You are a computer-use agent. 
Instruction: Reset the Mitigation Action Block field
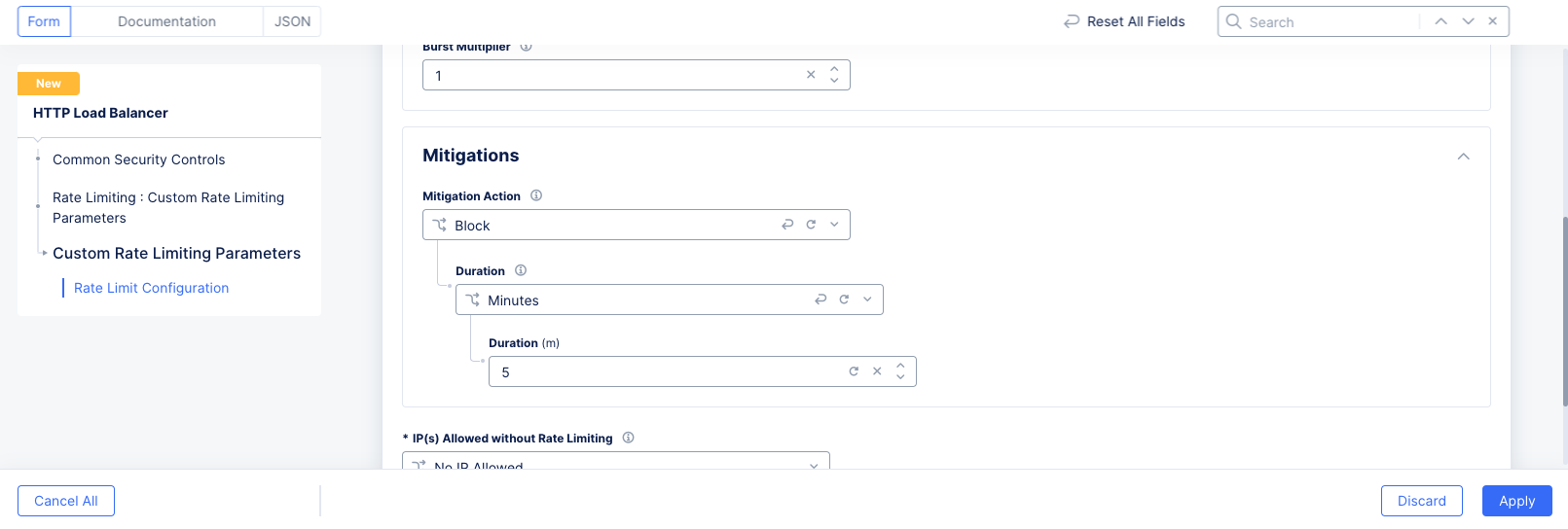coord(787,225)
